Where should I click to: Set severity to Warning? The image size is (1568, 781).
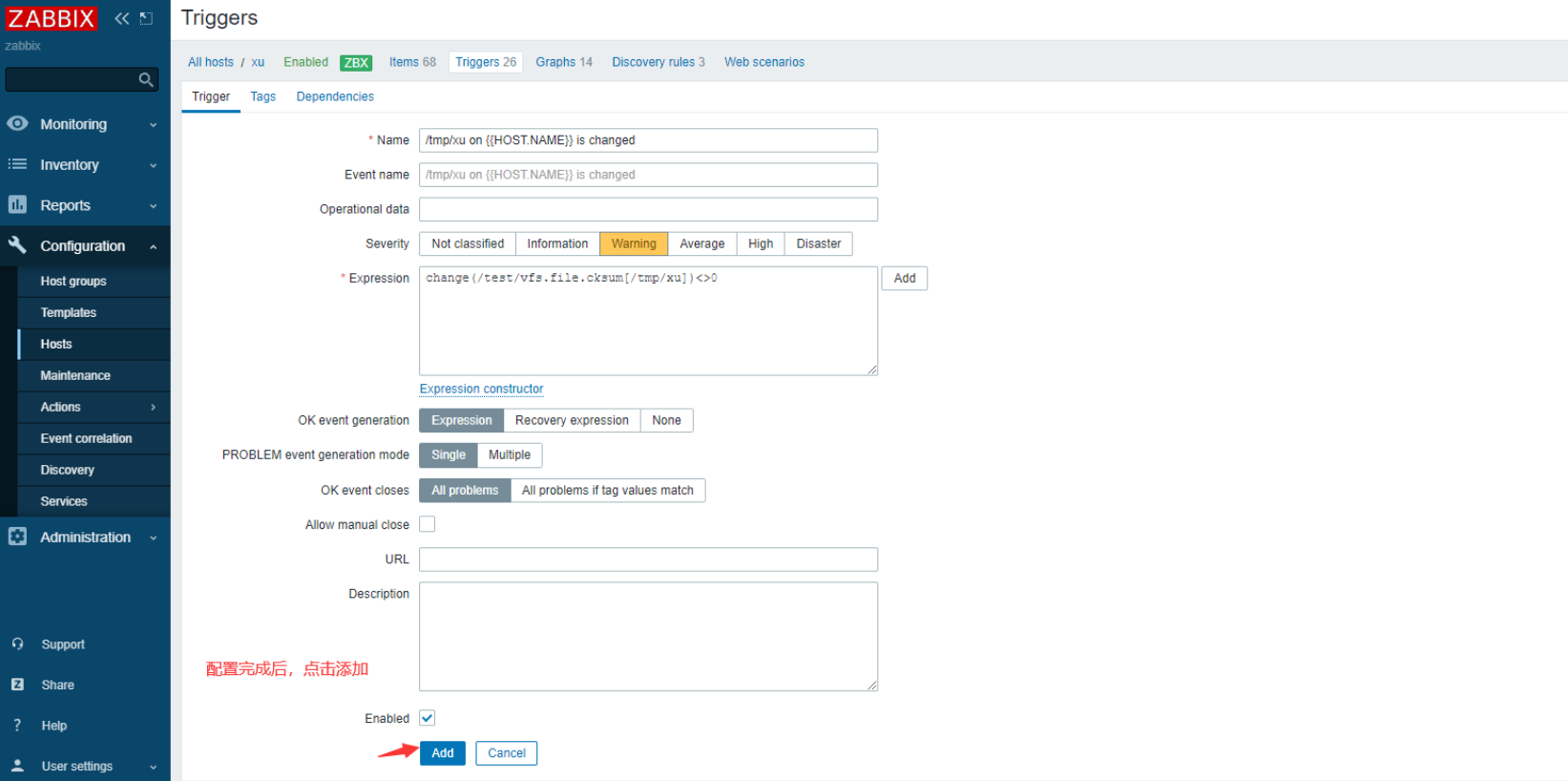coord(634,243)
